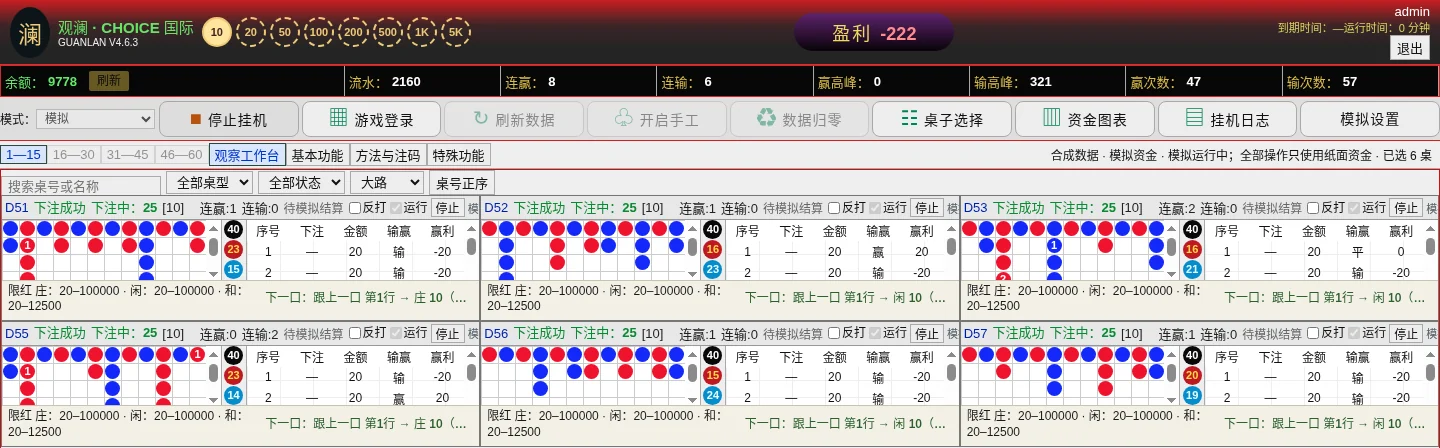Click blue 14 player badge in D55

click(x=233, y=395)
